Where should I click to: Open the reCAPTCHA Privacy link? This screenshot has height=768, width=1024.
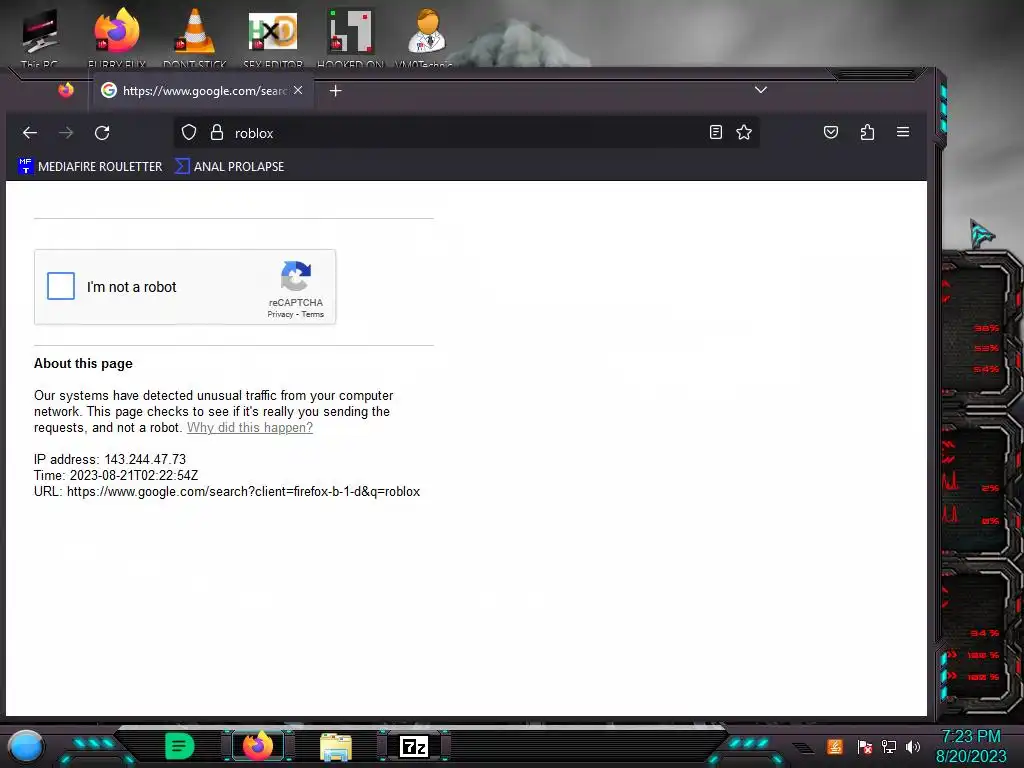point(280,314)
